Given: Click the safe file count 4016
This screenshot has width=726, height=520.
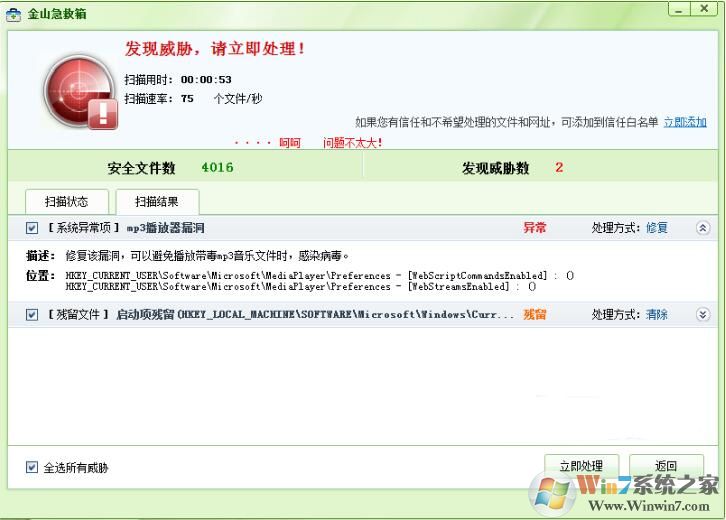Looking at the screenshot, I should 217,168.
